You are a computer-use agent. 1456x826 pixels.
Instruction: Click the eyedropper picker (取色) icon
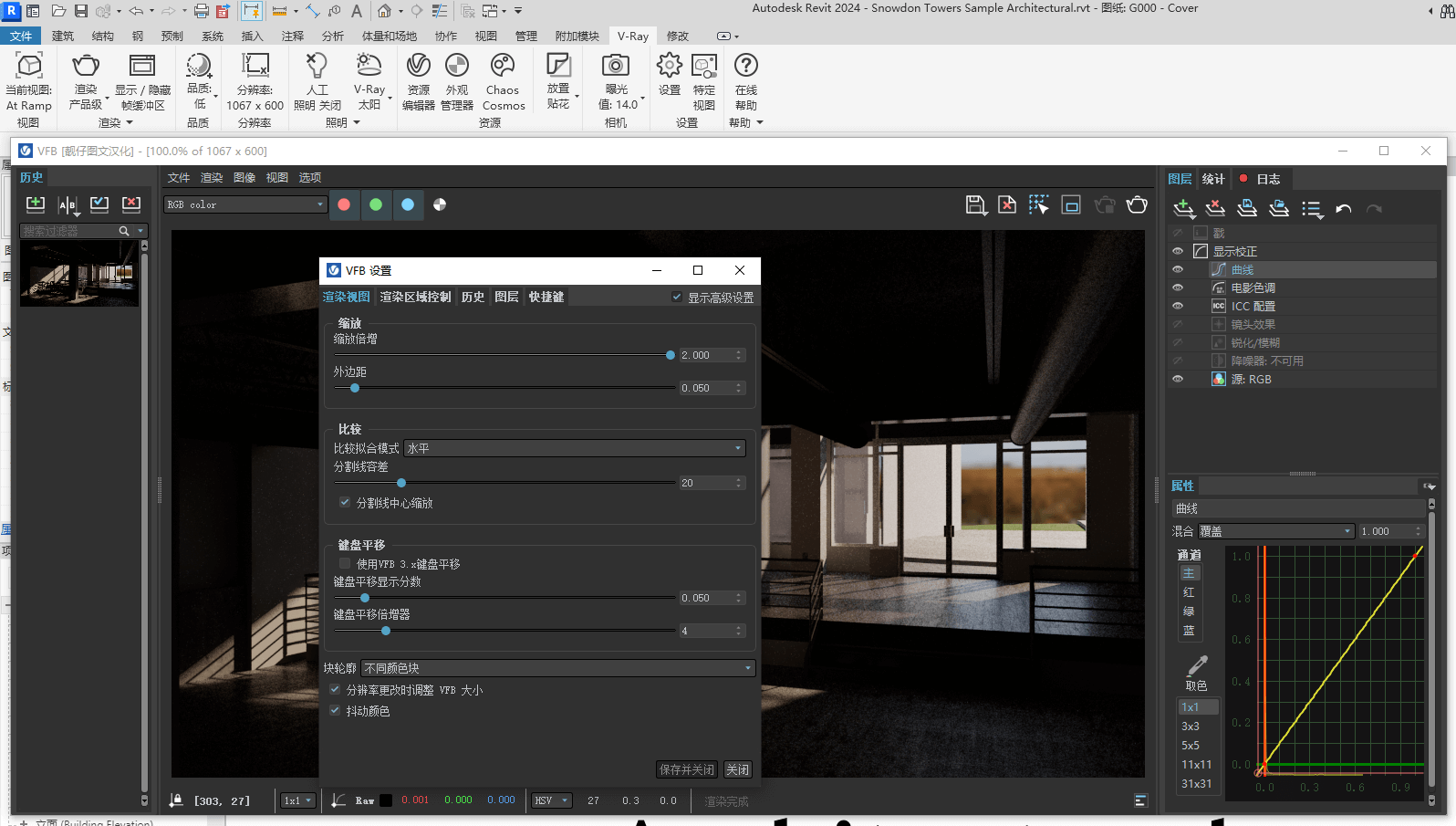[1197, 665]
